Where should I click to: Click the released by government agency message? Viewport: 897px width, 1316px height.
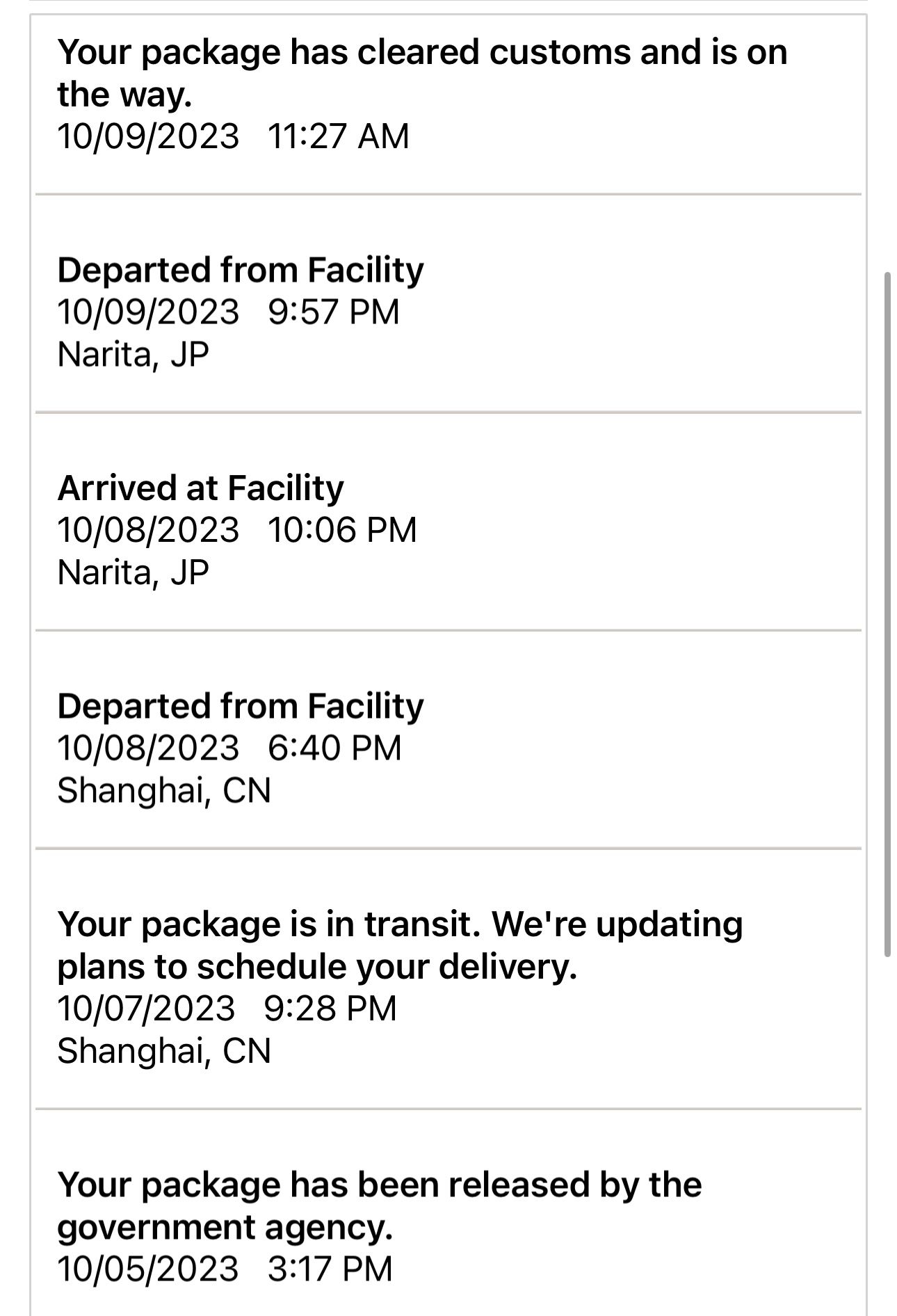(380, 1205)
